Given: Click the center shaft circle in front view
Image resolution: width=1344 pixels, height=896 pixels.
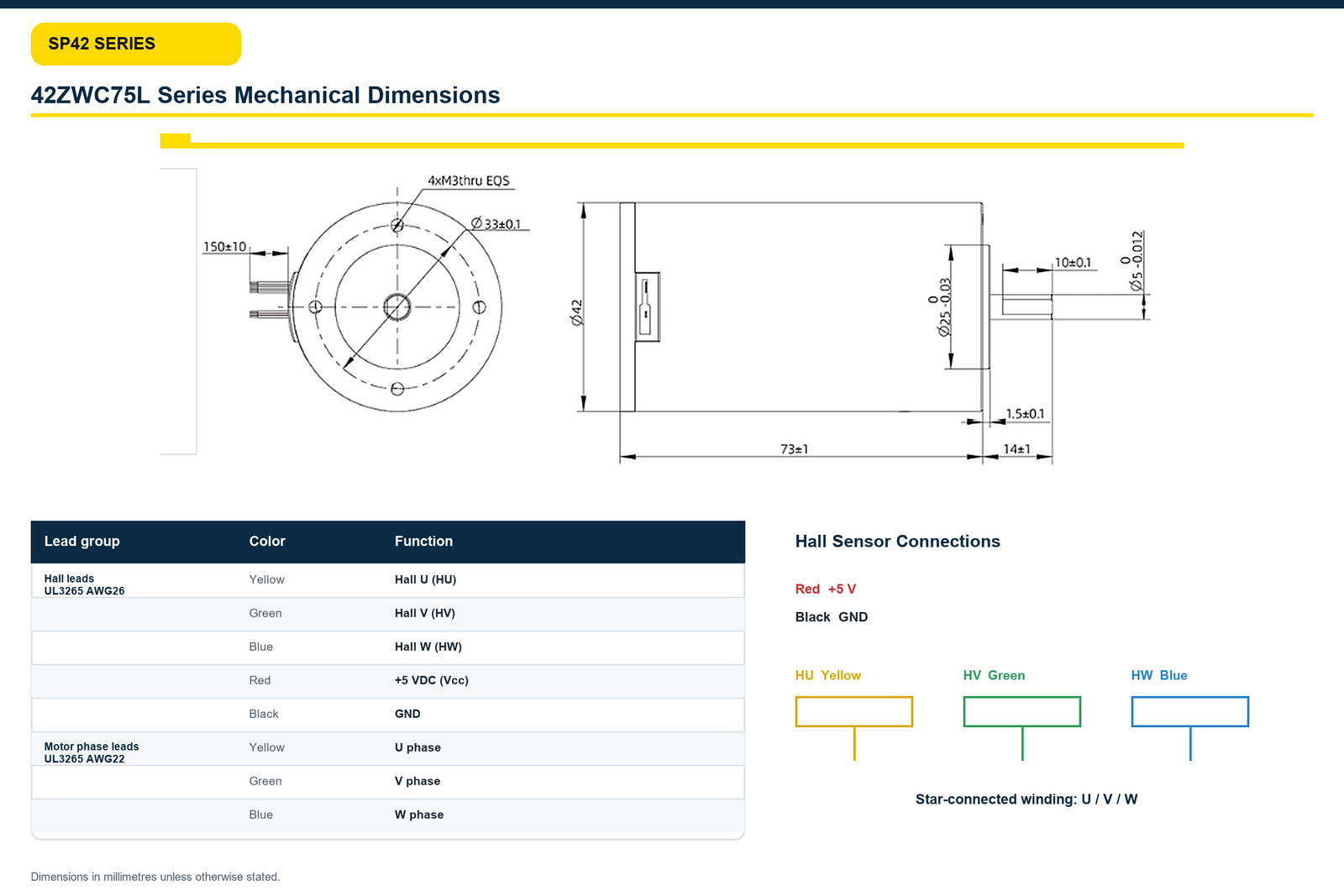Looking at the screenshot, I should click(x=397, y=307).
